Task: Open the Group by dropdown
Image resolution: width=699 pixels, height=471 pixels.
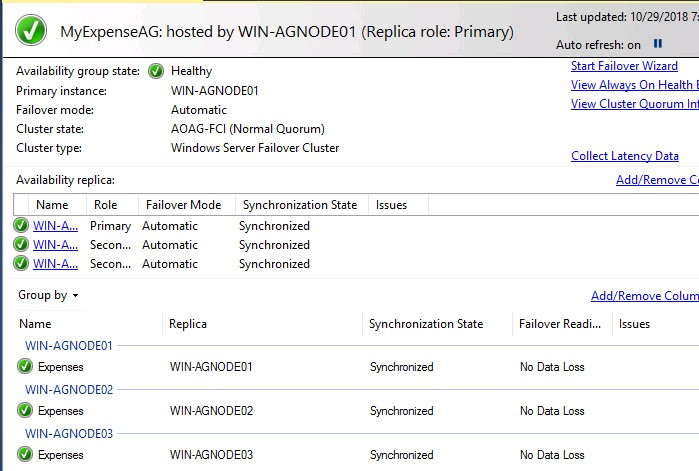Action: coord(48,296)
